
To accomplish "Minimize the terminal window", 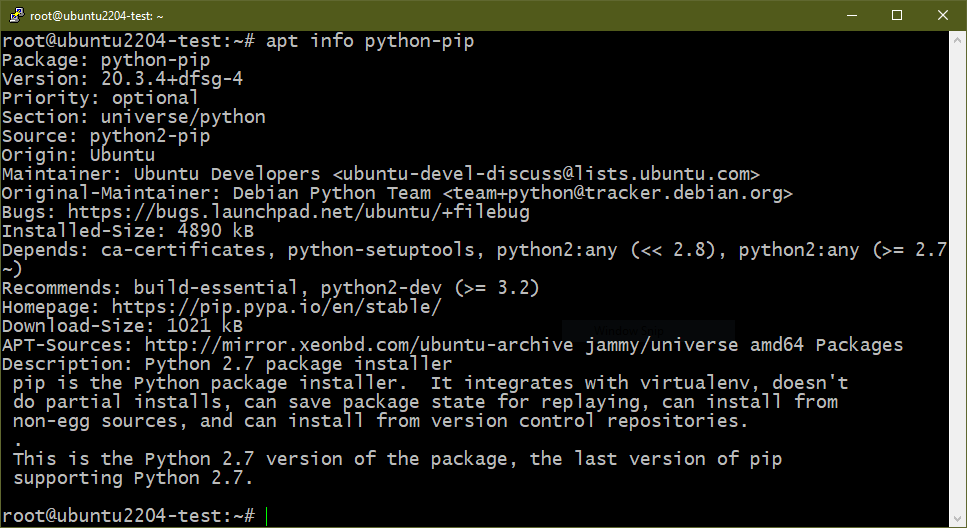I will click(x=852, y=15).
